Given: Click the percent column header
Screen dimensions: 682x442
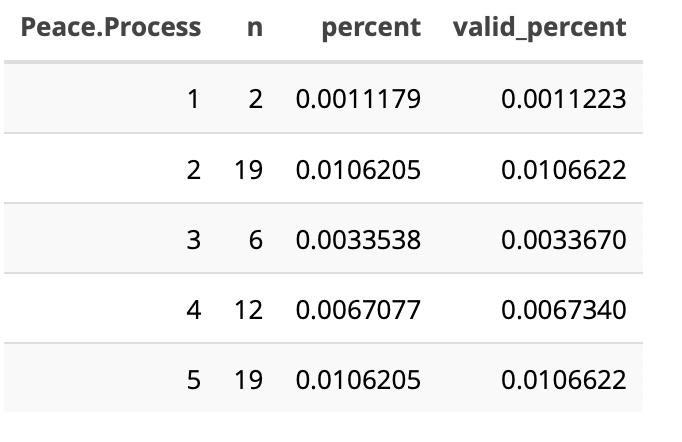Looking at the screenshot, I should point(371,28).
